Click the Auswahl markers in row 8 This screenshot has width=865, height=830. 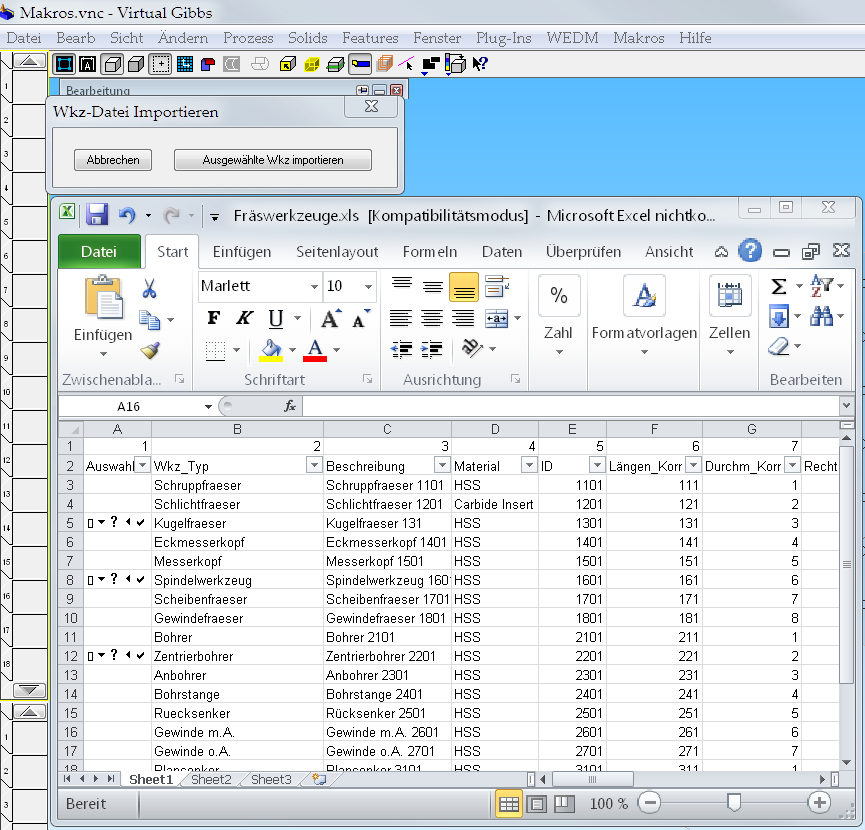(117, 580)
